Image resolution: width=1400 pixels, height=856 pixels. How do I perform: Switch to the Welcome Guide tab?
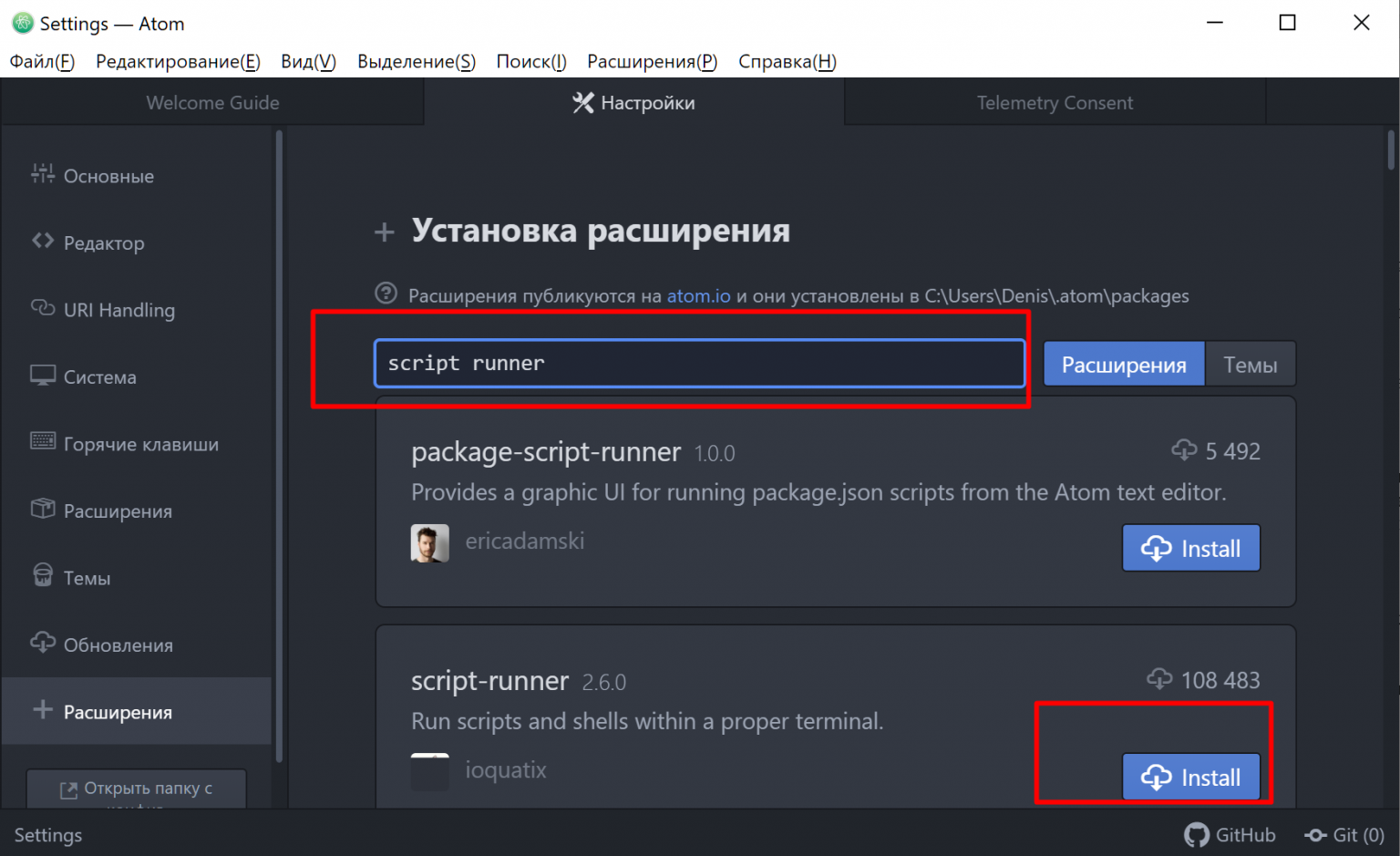(212, 102)
